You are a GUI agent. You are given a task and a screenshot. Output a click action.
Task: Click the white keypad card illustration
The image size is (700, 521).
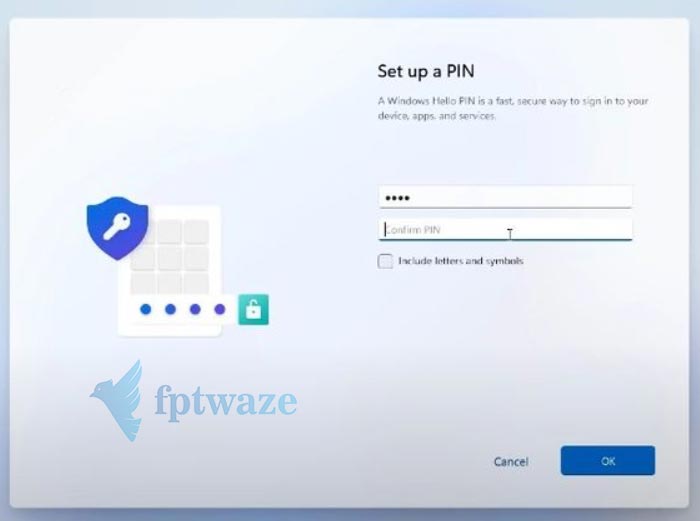click(x=169, y=271)
